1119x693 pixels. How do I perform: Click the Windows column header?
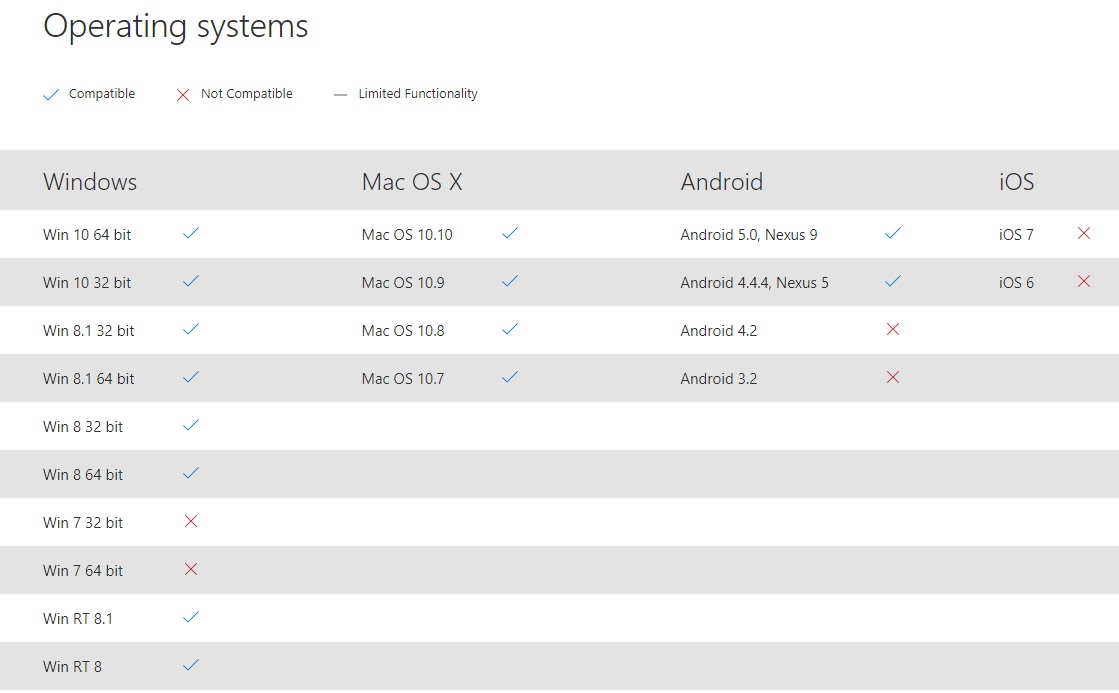pyautogui.click(x=90, y=182)
